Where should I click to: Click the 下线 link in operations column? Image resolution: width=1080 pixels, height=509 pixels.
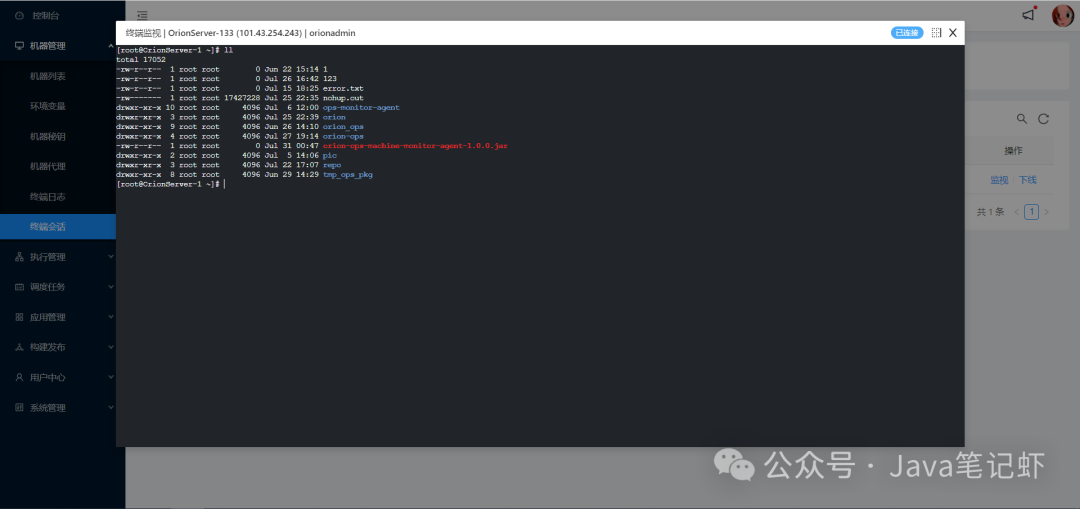click(1028, 180)
